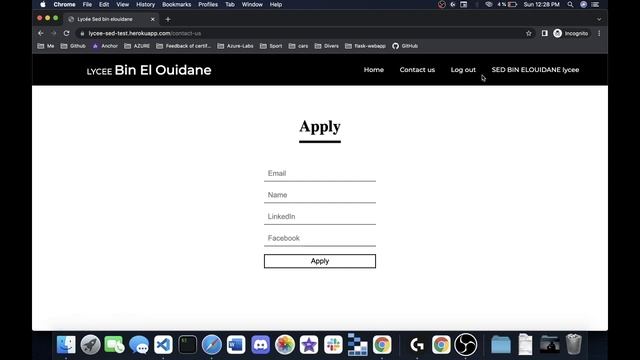Open the History menu

[145, 4]
